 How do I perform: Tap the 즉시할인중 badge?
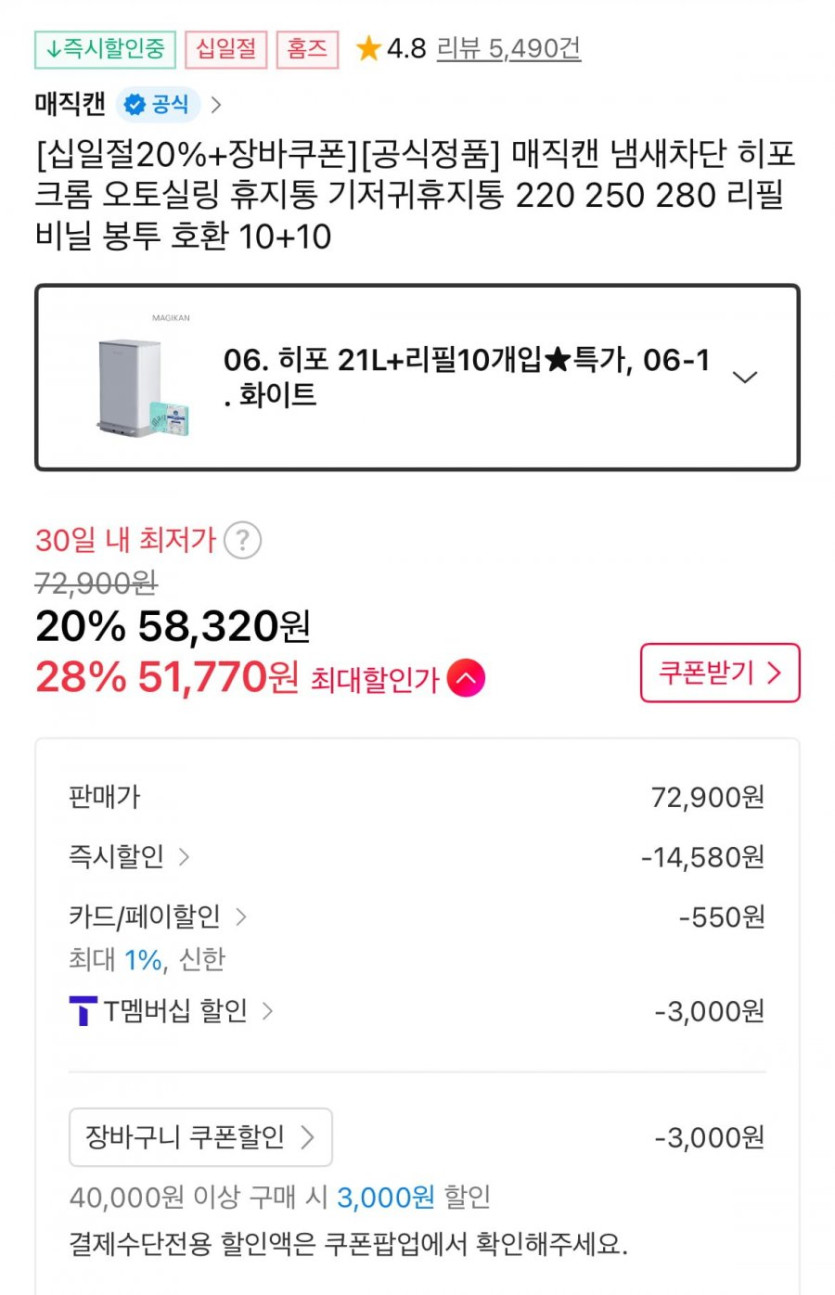pyautogui.click(x=105, y=49)
